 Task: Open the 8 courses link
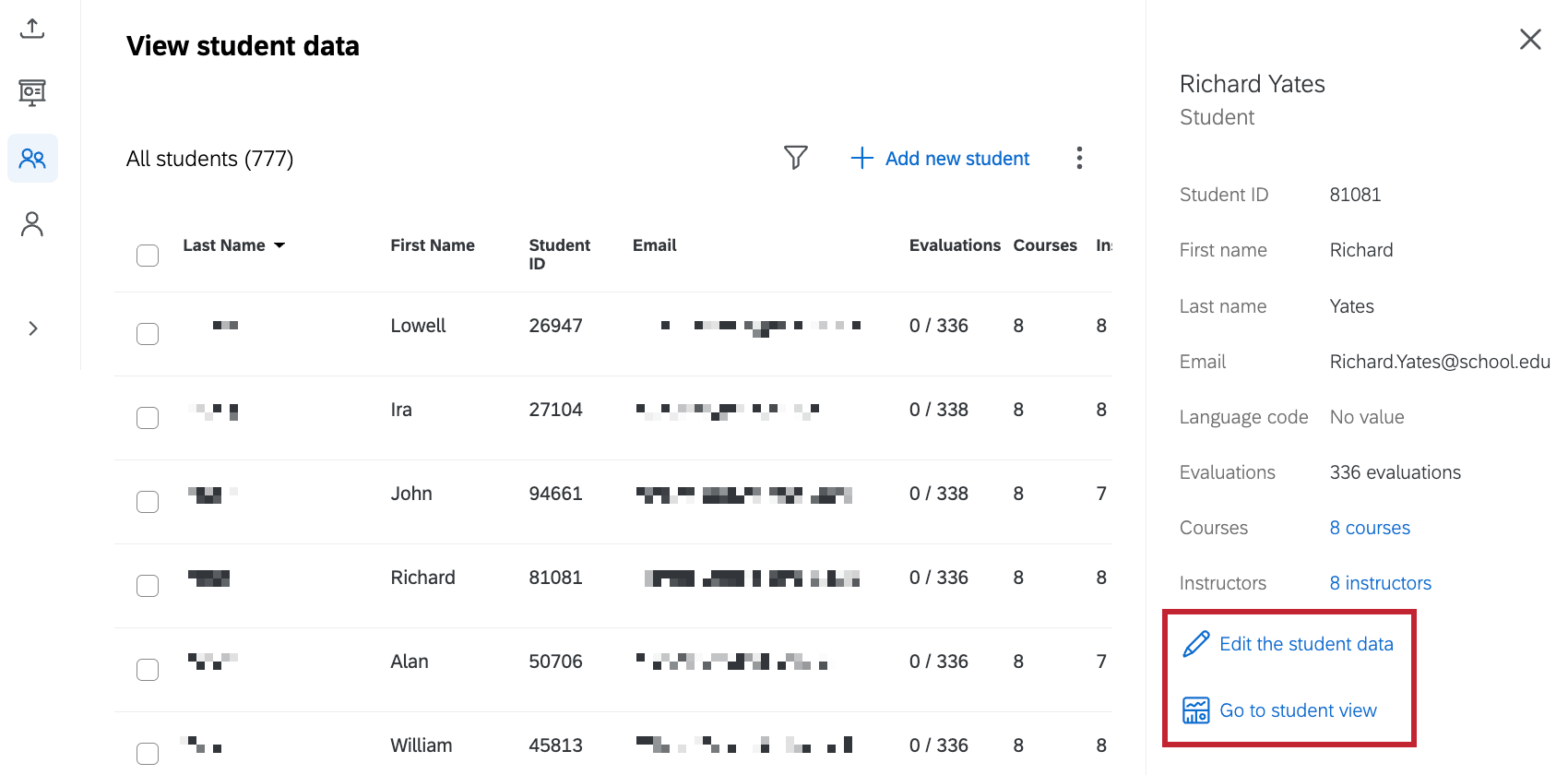point(1370,528)
